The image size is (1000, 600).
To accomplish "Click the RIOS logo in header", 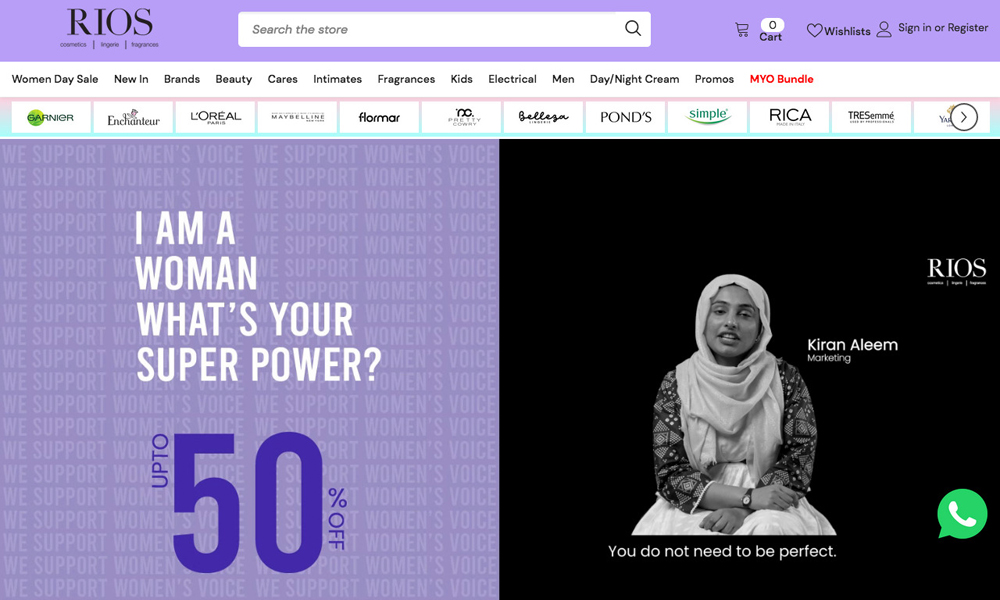I will click(x=109, y=28).
